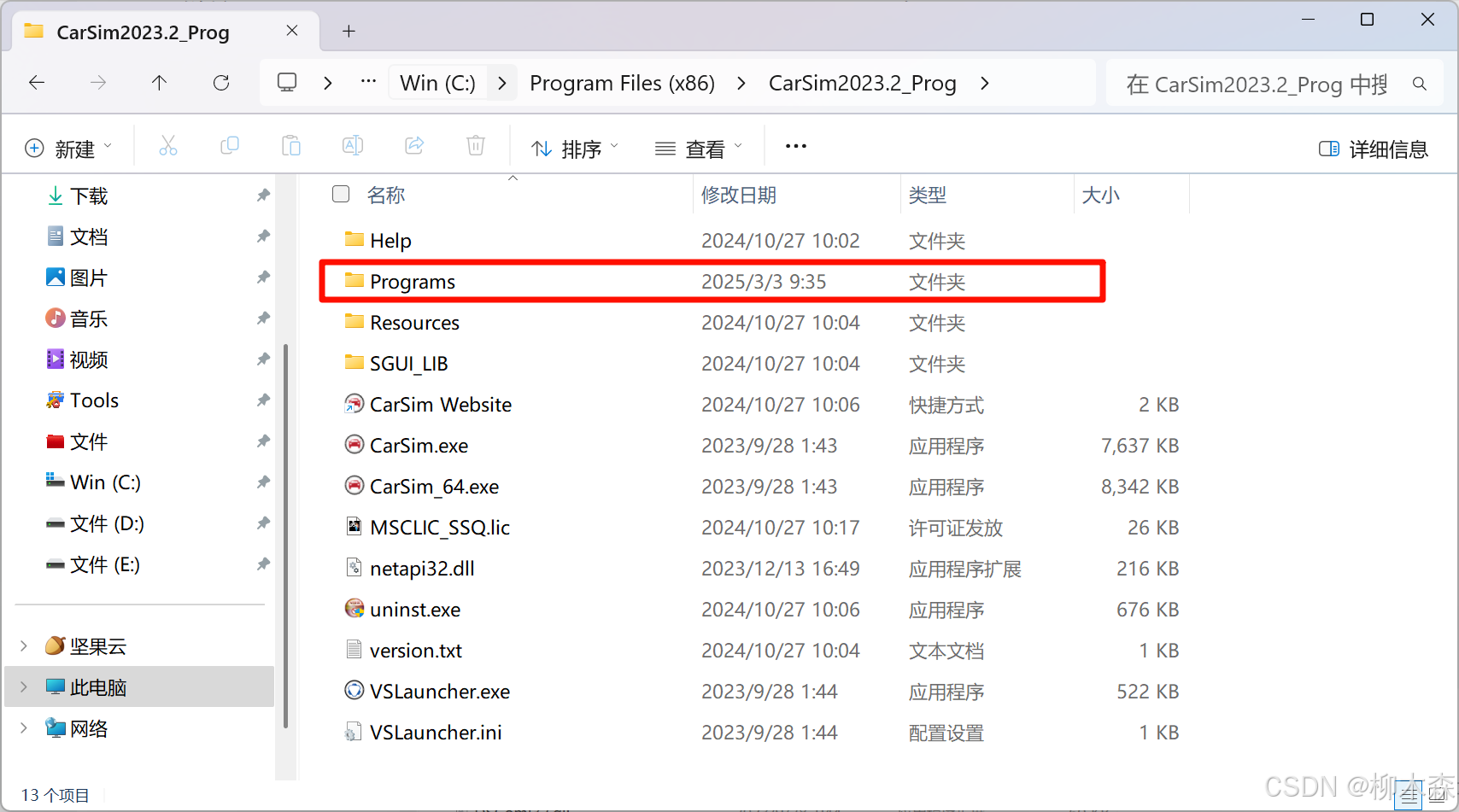
Task: Click the VSLauncher.exe icon
Action: (x=354, y=690)
